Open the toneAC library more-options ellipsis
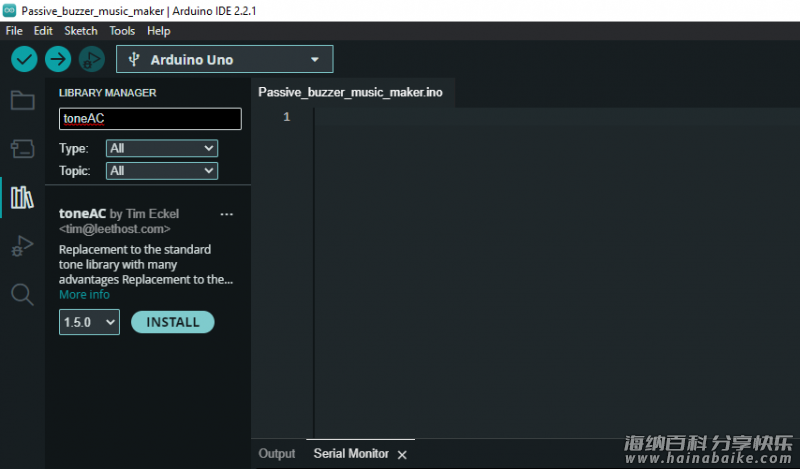Image resolution: width=800 pixels, height=469 pixels. pos(227,214)
